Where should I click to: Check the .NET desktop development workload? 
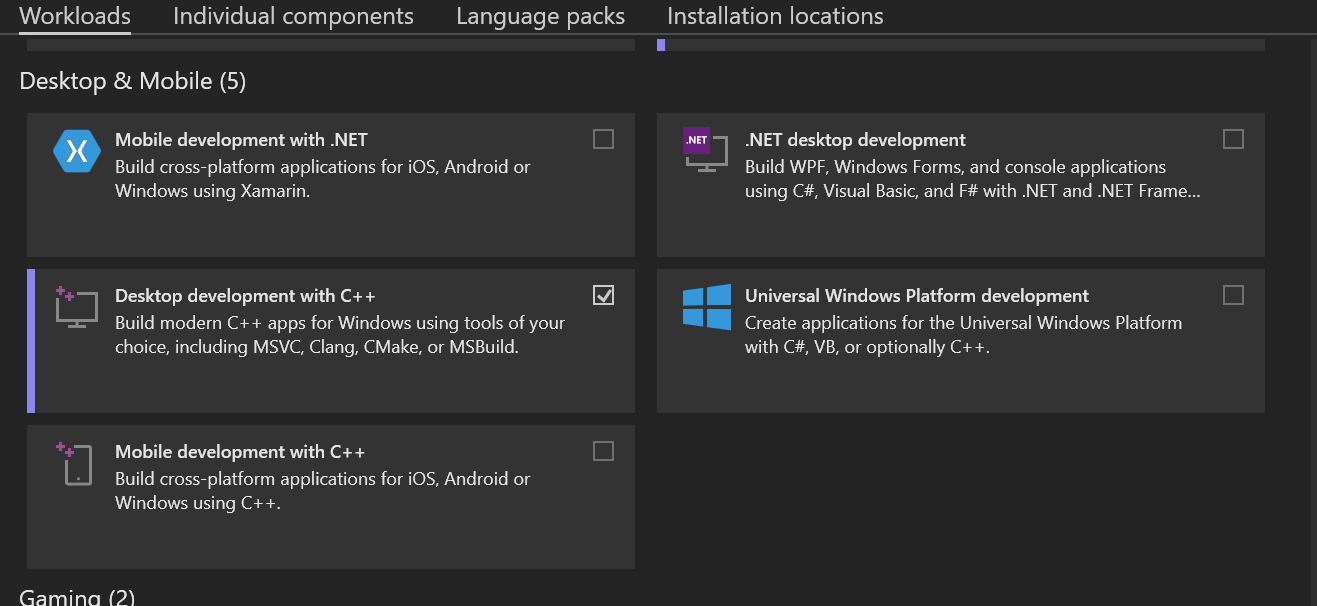(x=1233, y=139)
